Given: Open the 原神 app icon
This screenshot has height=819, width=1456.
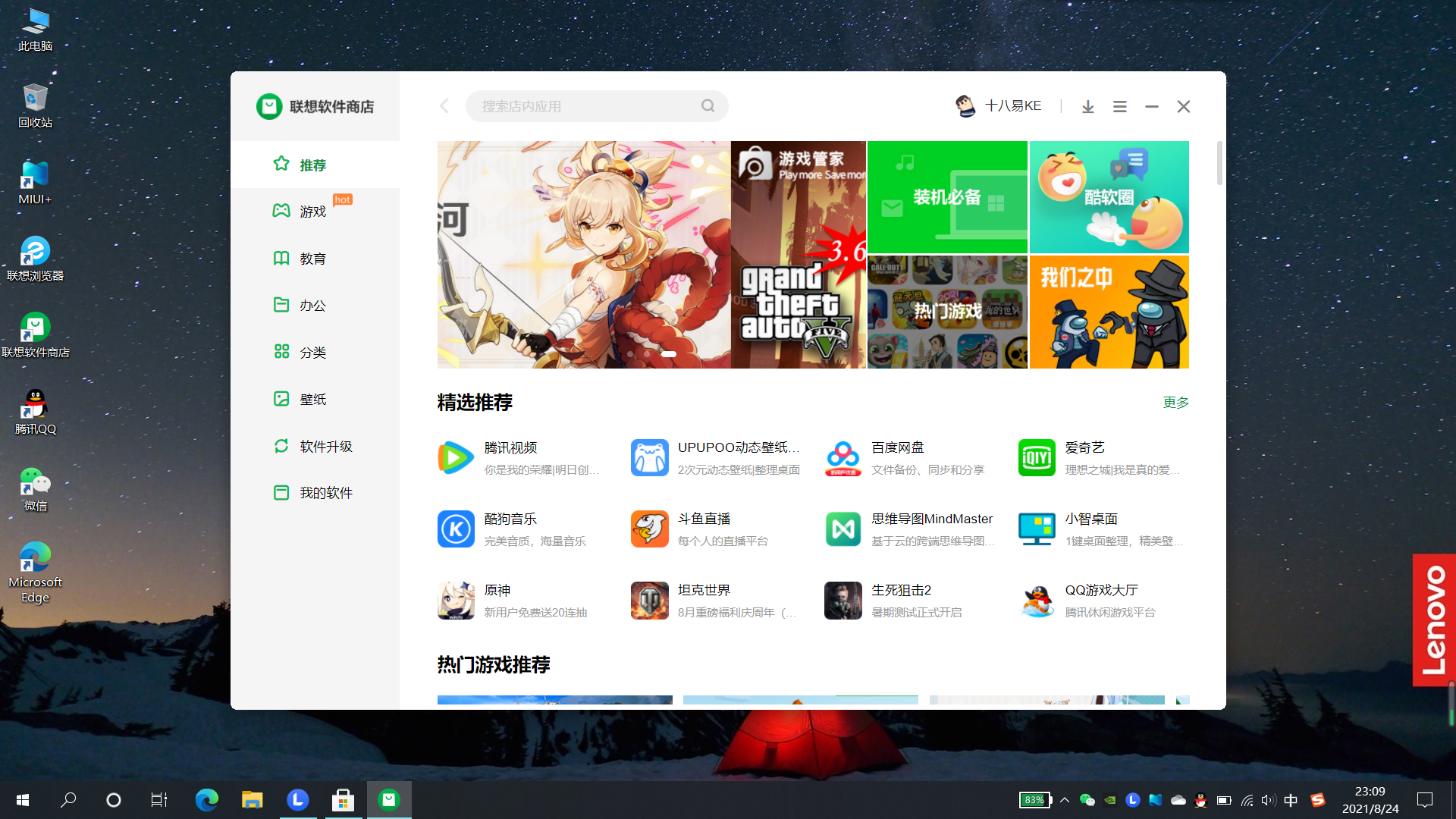Looking at the screenshot, I should coord(456,601).
